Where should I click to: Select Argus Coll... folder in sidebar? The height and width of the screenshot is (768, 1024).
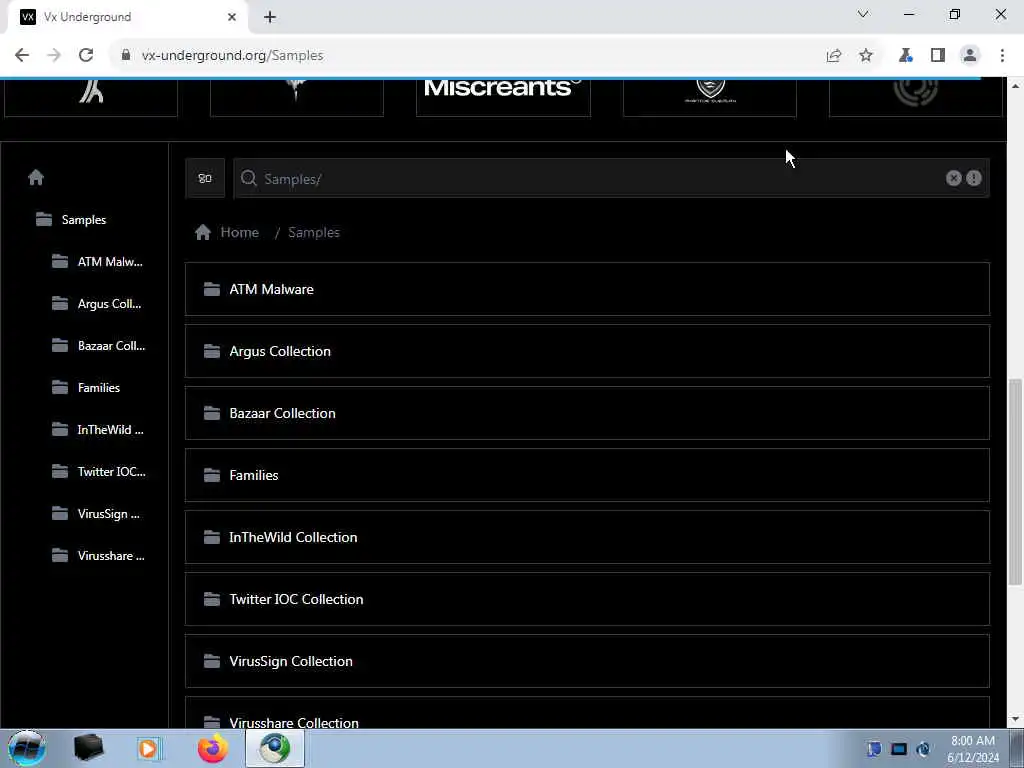96,304
